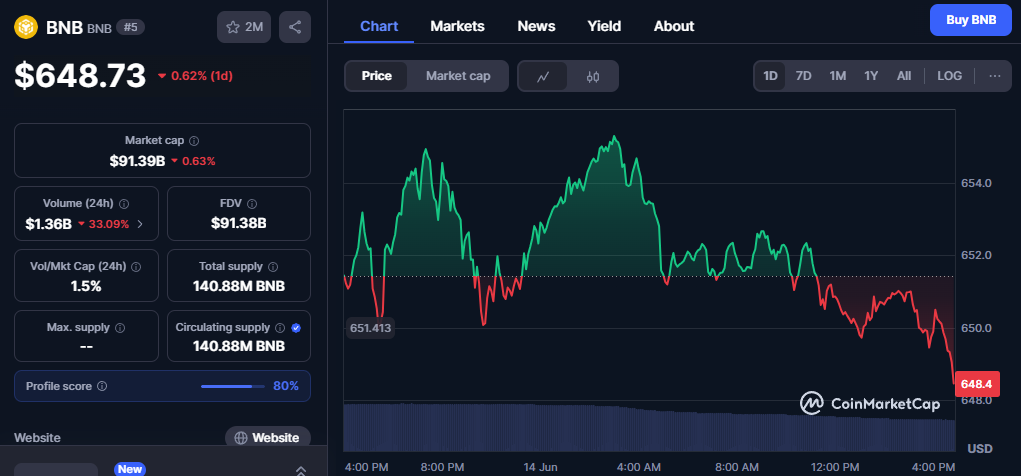Click the 648.4 current price marker
The image size is (1021, 476).
[x=976, y=384]
